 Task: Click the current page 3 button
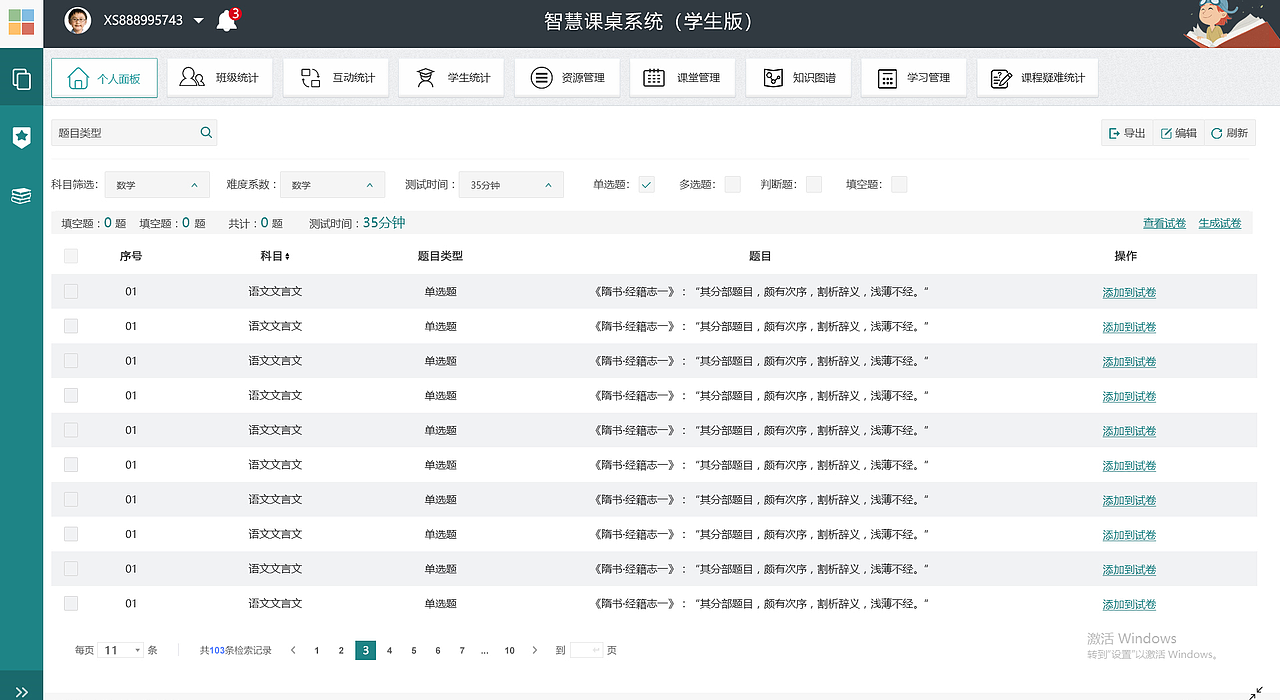pyautogui.click(x=366, y=651)
